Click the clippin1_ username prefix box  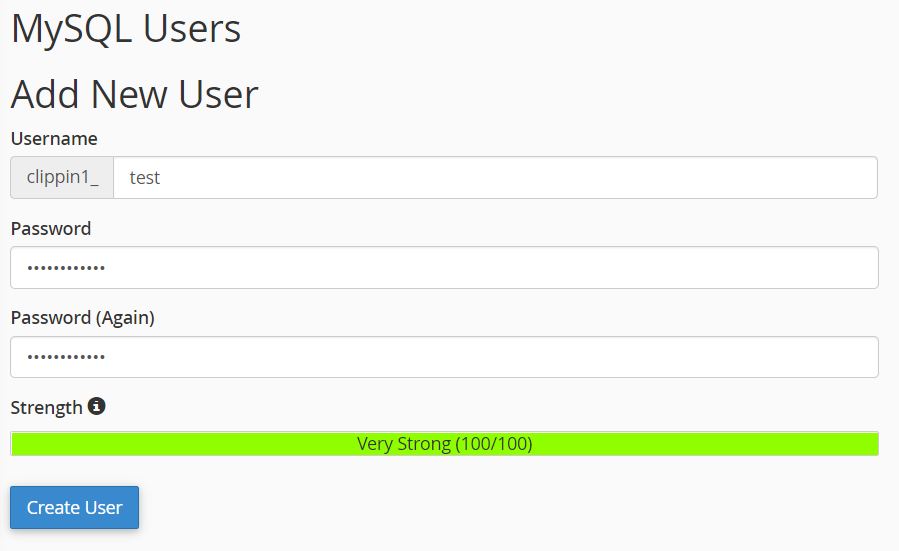point(62,178)
